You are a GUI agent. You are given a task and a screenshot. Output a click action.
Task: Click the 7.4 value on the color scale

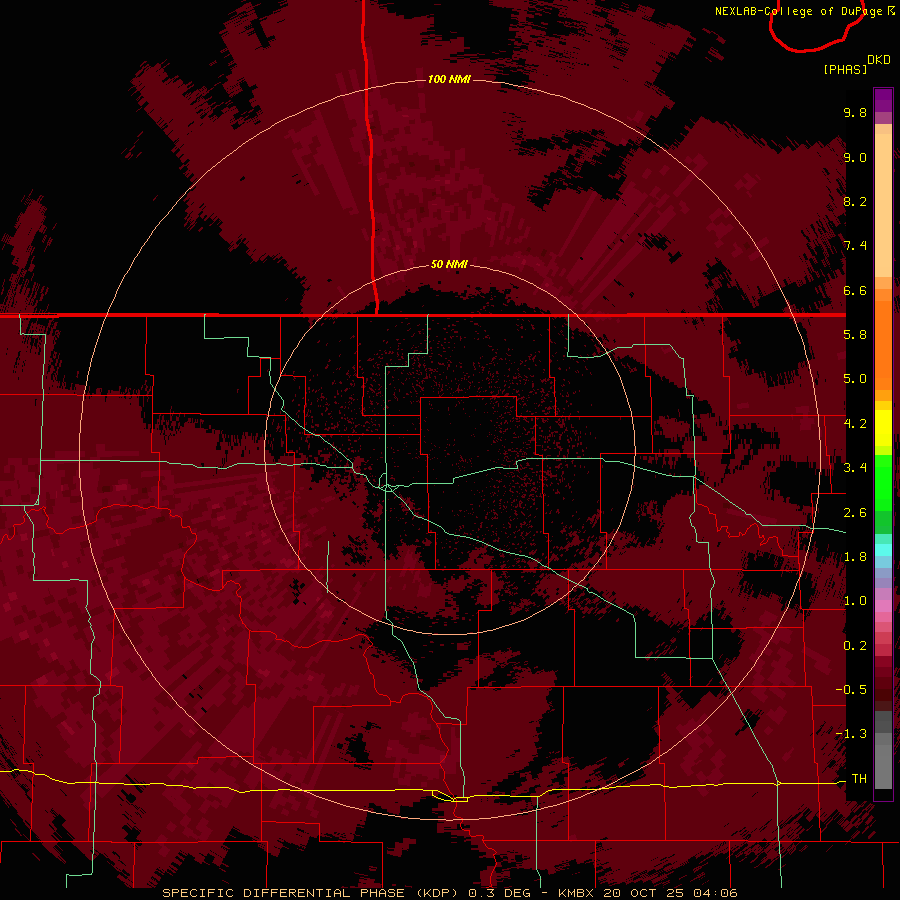coord(855,246)
